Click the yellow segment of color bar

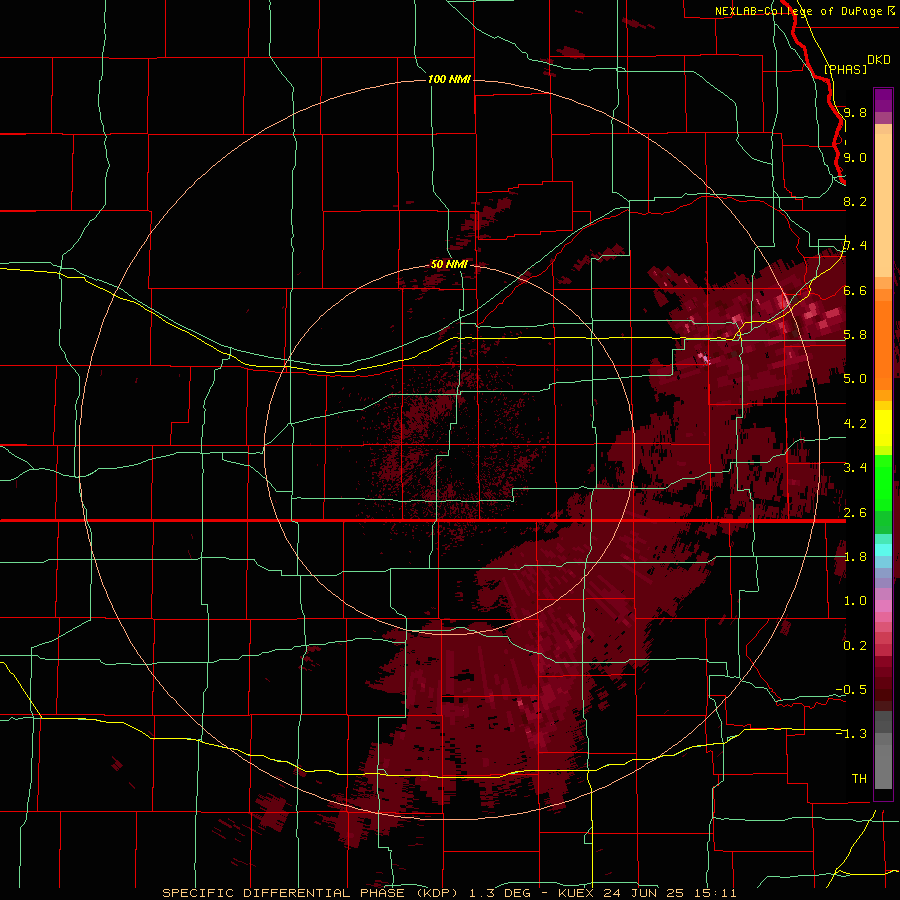tap(883, 428)
